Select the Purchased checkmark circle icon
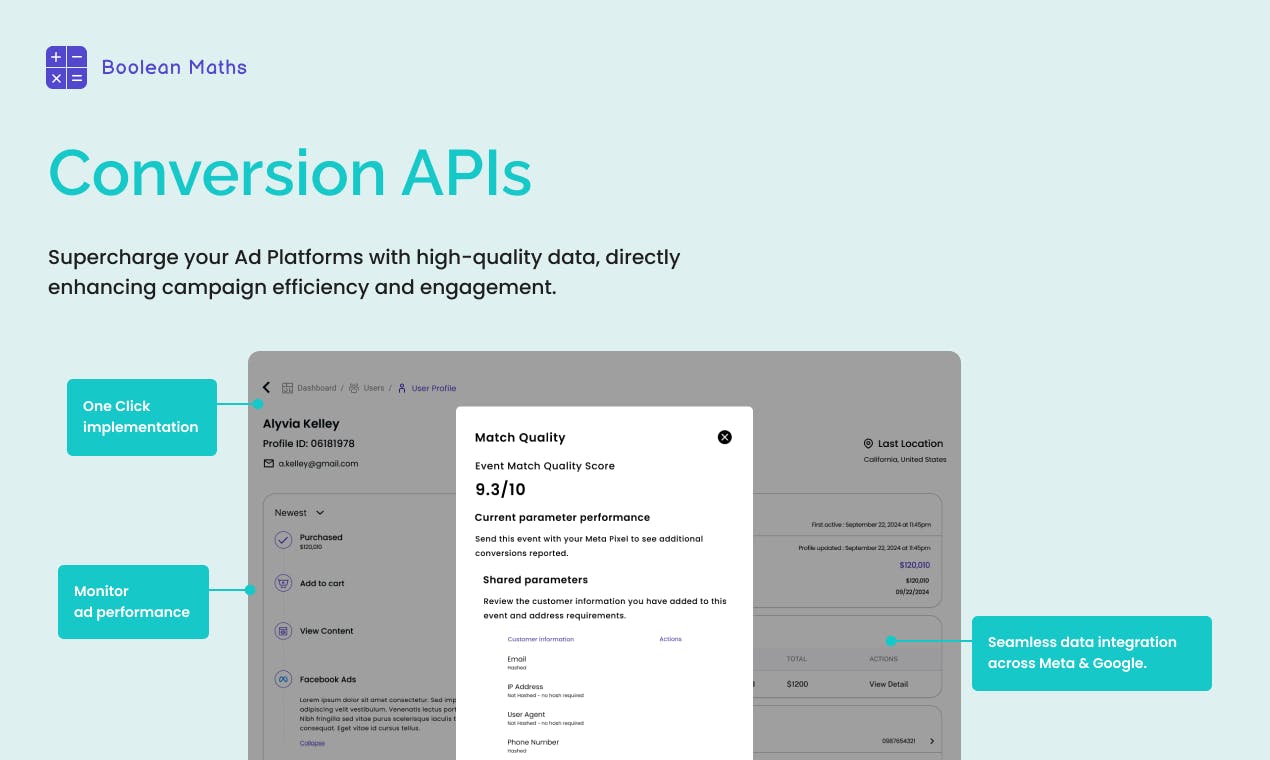1270x760 pixels. point(283,540)
